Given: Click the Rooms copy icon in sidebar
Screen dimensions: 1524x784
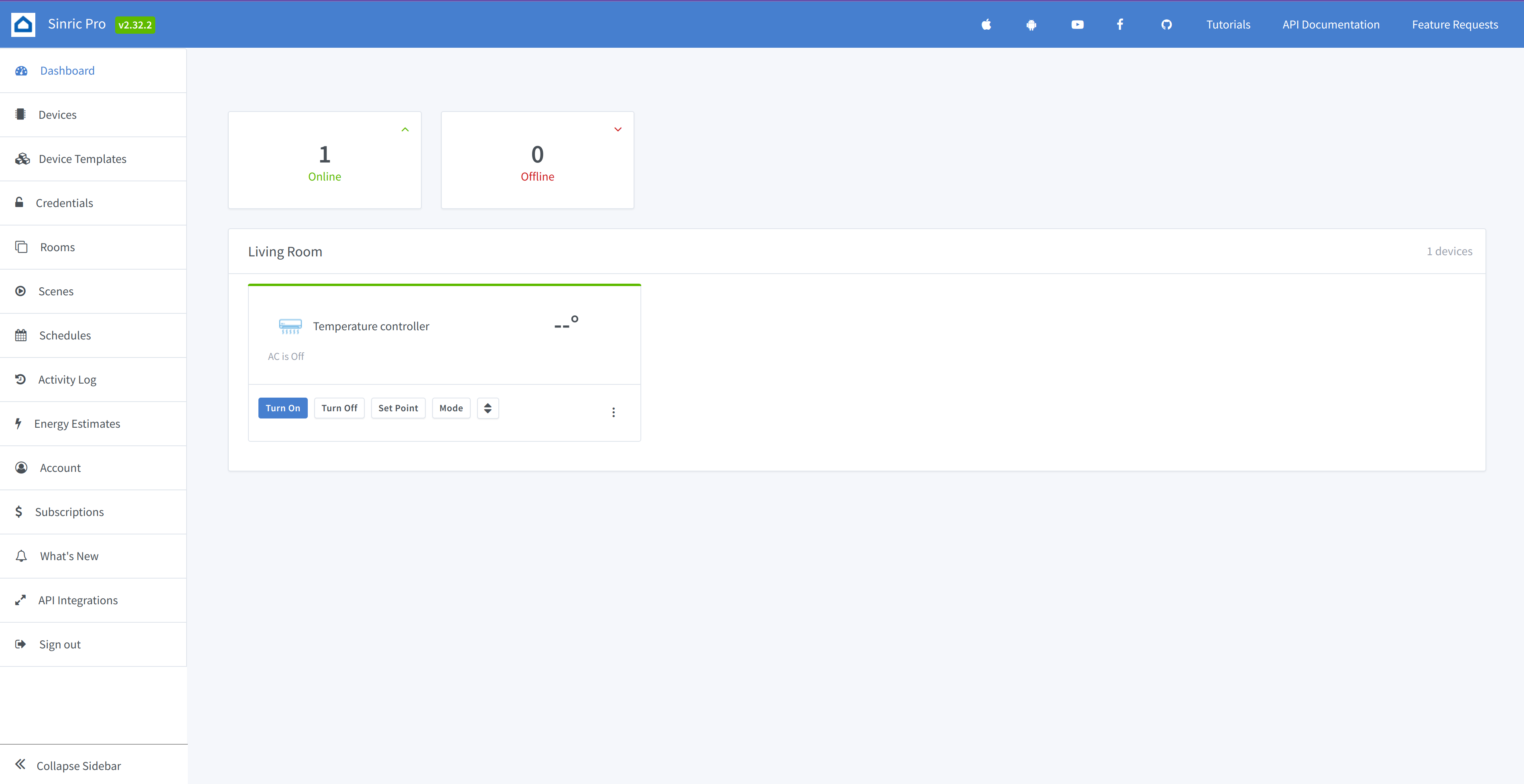Looking at the screenshot, I should [21, 247].
